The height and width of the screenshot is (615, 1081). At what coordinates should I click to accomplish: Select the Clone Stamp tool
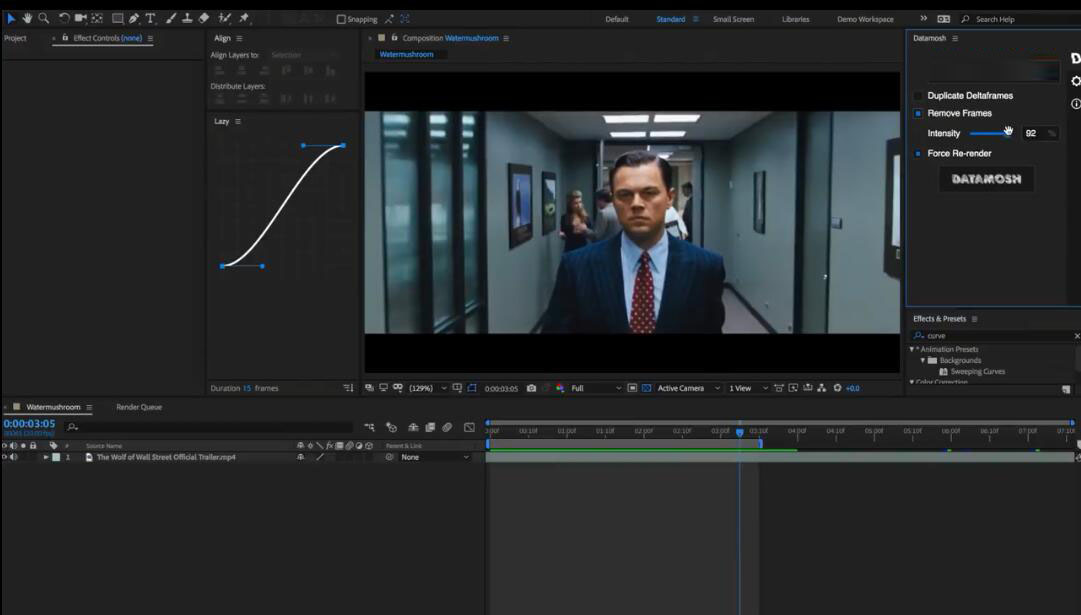click(x=187, y=19)
